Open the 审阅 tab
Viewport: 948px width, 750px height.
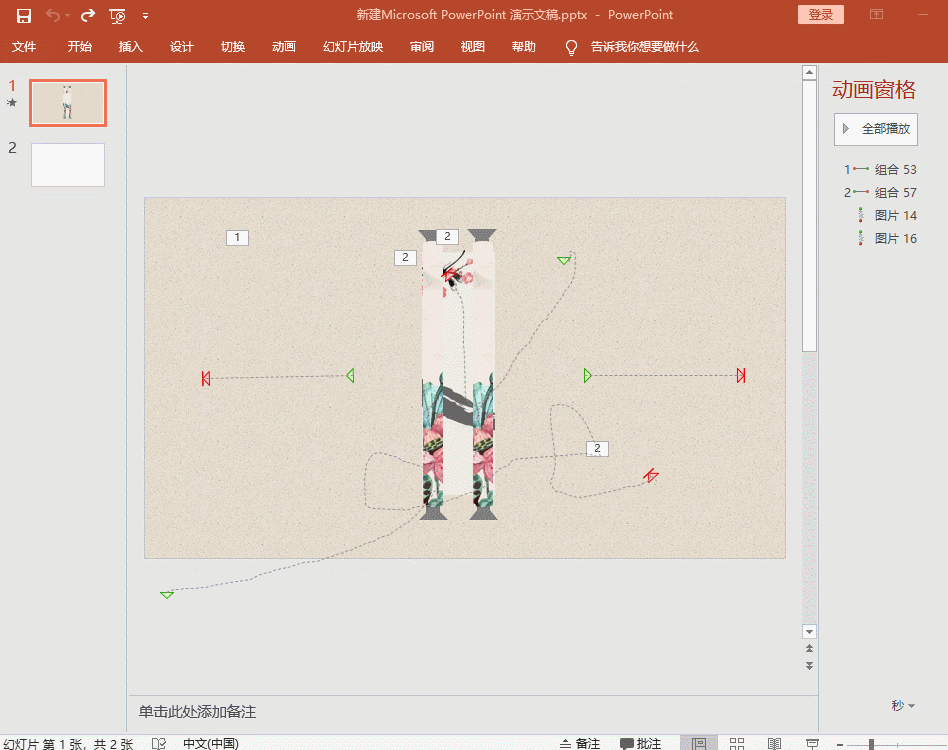click(421, 47)
